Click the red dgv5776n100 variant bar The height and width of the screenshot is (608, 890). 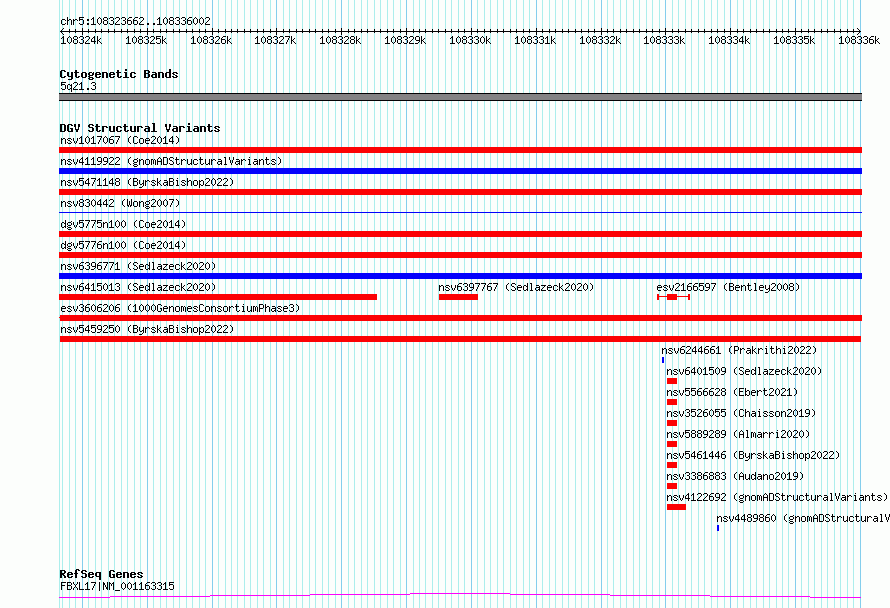(x=460, y=255)
